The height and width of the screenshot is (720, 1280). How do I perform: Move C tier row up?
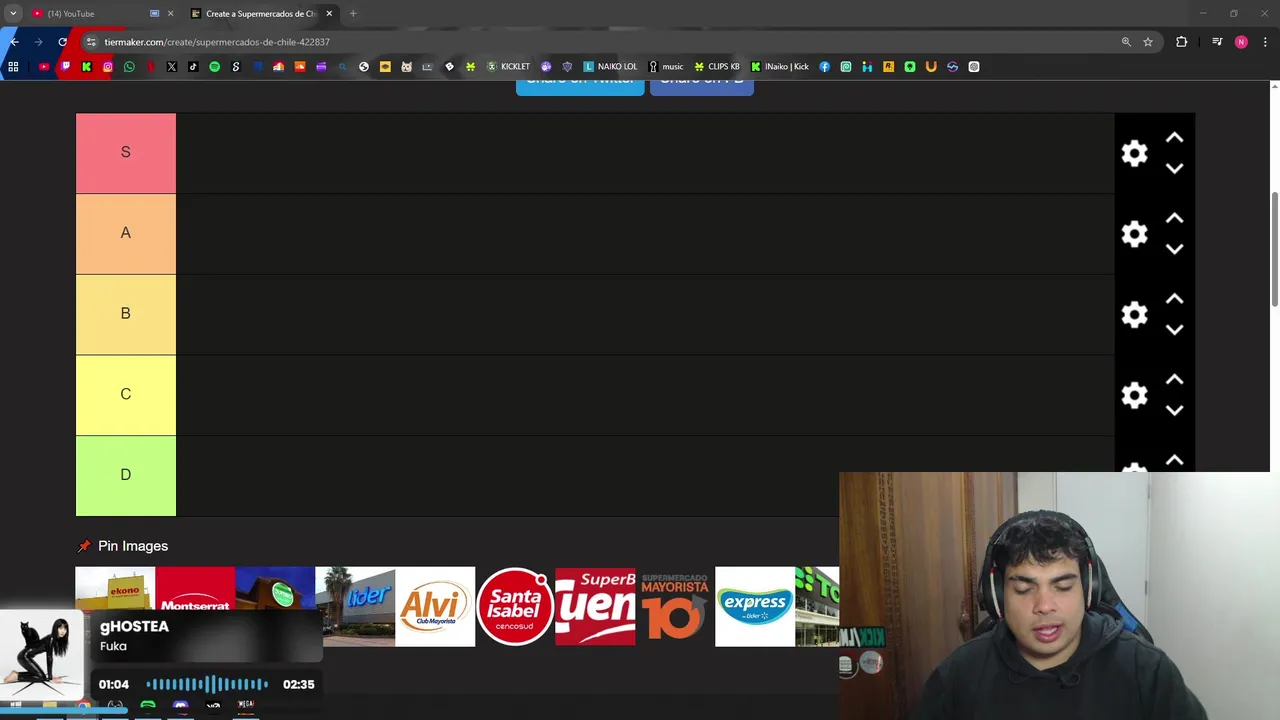coord(1175,380)
